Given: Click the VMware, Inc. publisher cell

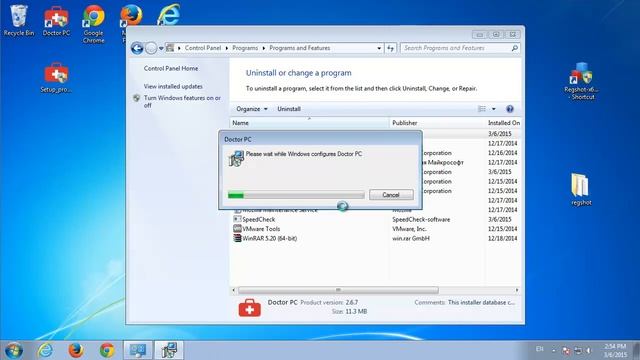Looking at the screenshot, I should click(409, 229).
